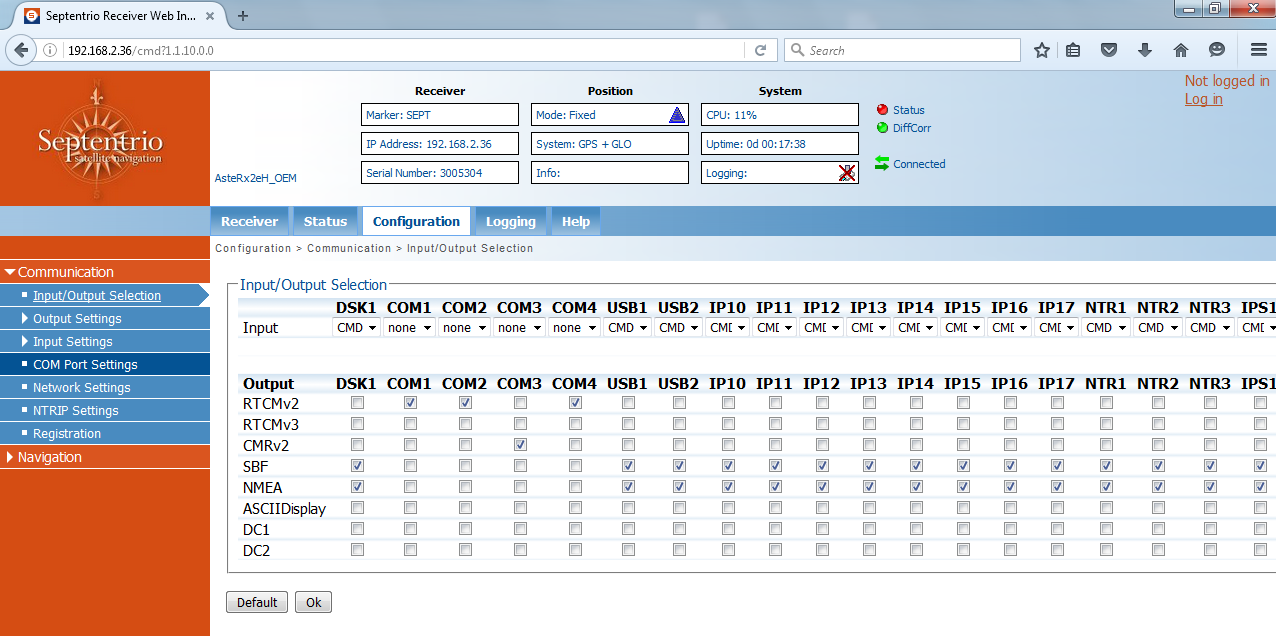
Task: Click the red Status indicator icon
Action: [884, 110]
